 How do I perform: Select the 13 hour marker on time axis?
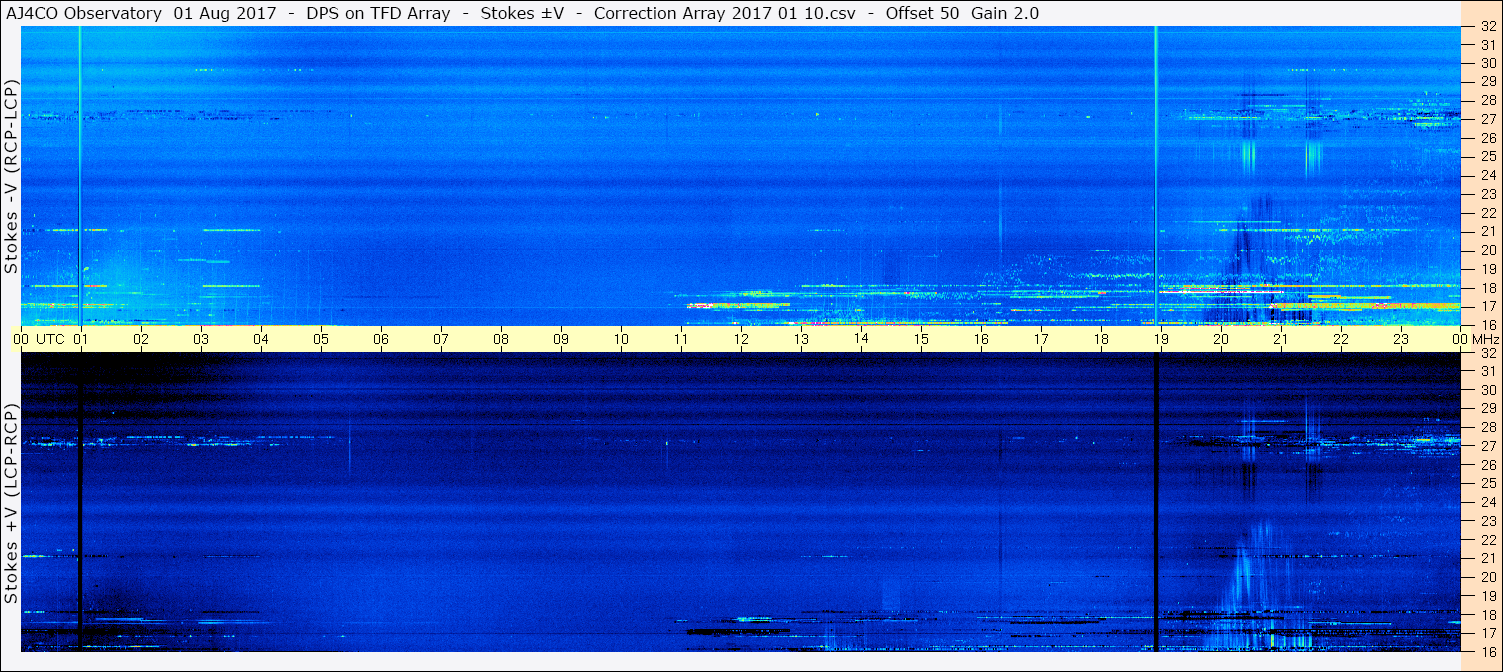point(801,339)
